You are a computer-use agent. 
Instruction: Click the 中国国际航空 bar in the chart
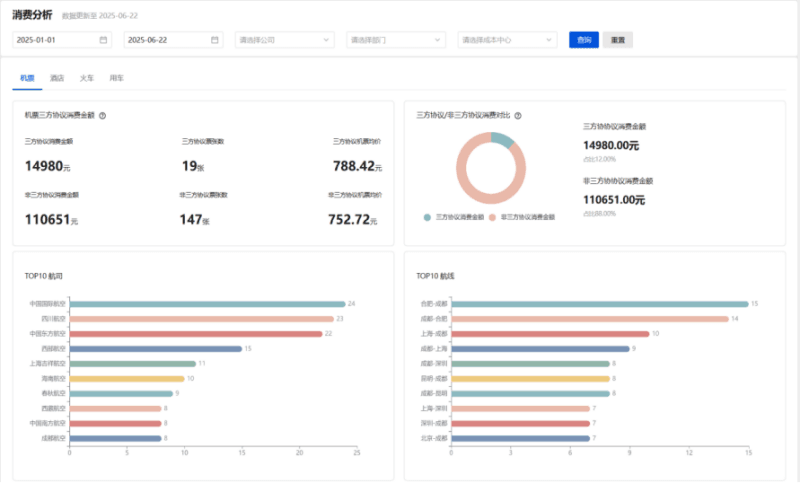(x=206, y=304)
